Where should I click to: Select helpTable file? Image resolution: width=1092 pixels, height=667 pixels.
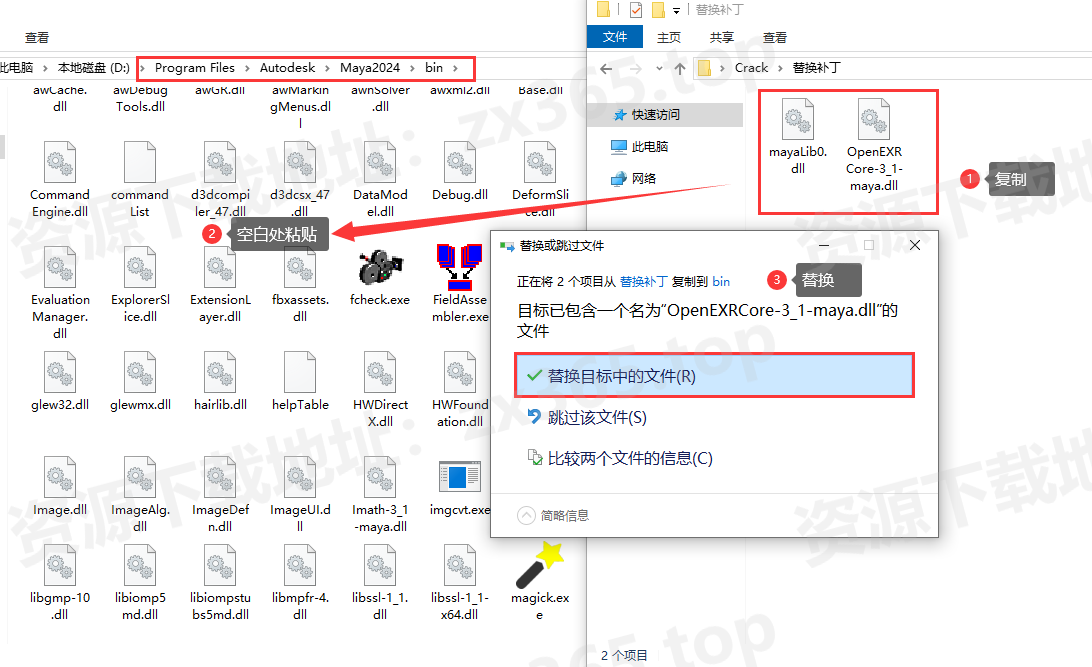point(300,381)
